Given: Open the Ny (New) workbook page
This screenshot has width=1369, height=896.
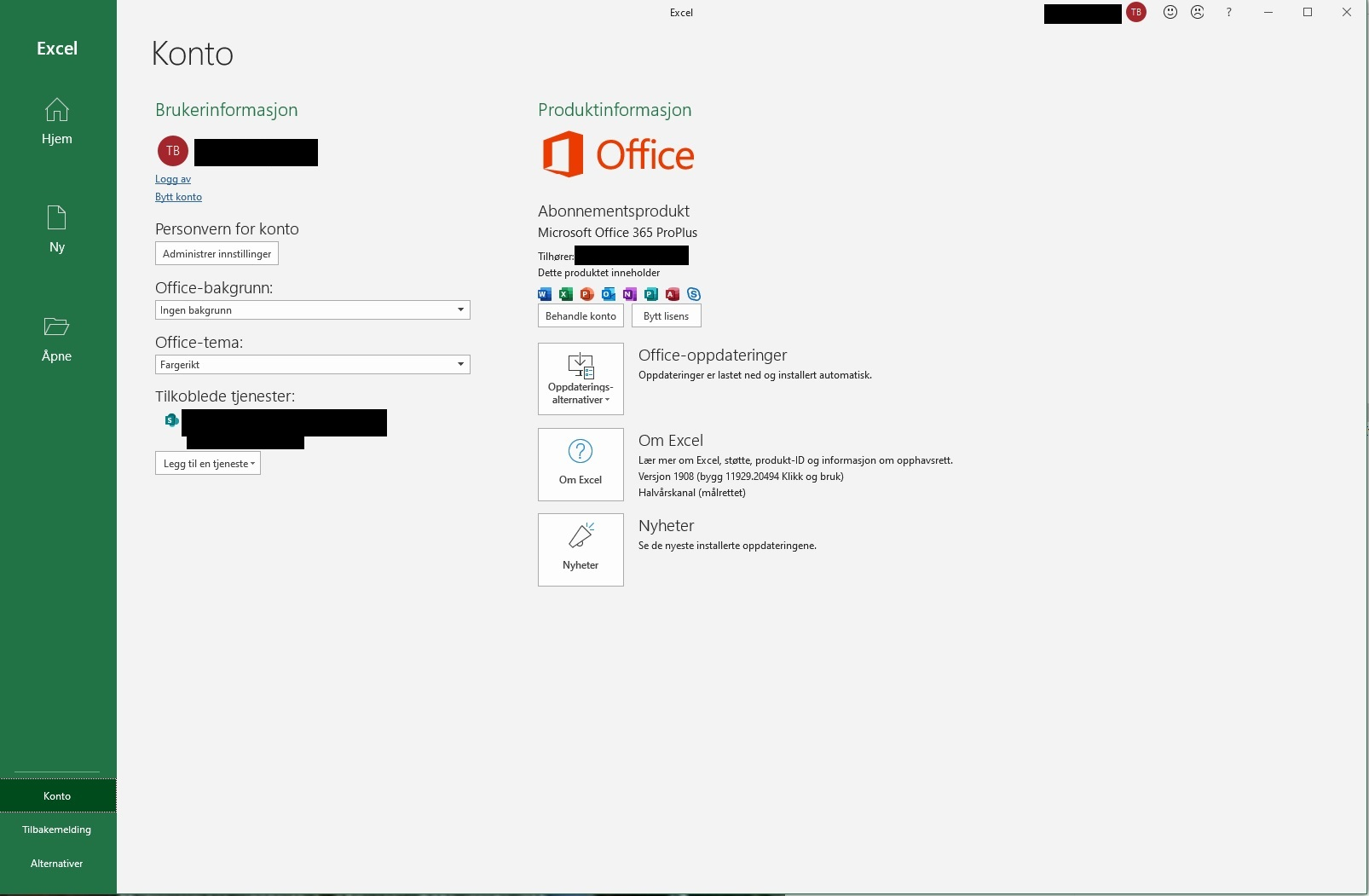Looking at the screenshot, I should coord(57,229).
